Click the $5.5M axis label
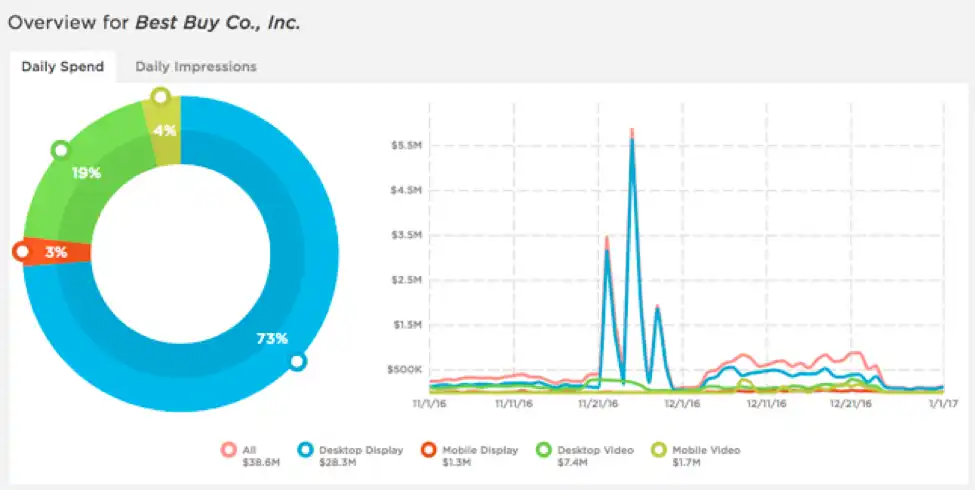The image size is (975, 490). click(x=405, y=145)
